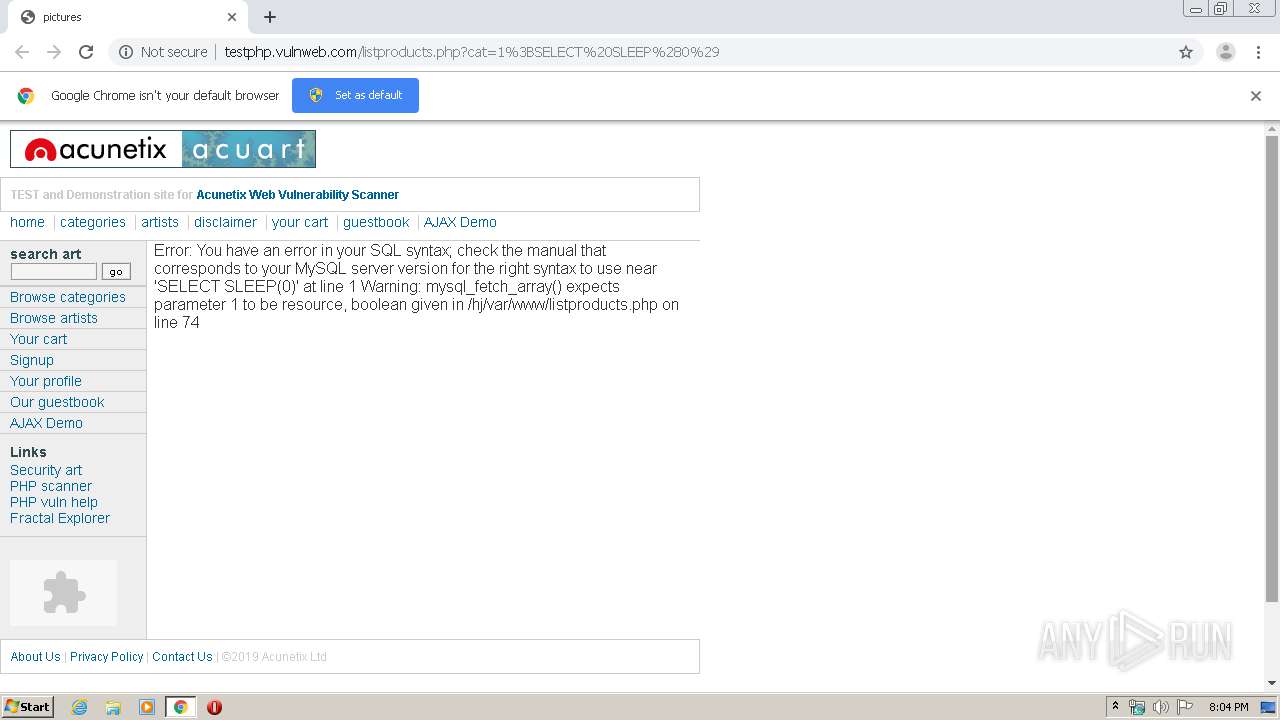
Task: Open guestbook navigation link
Action: point(376,222)
